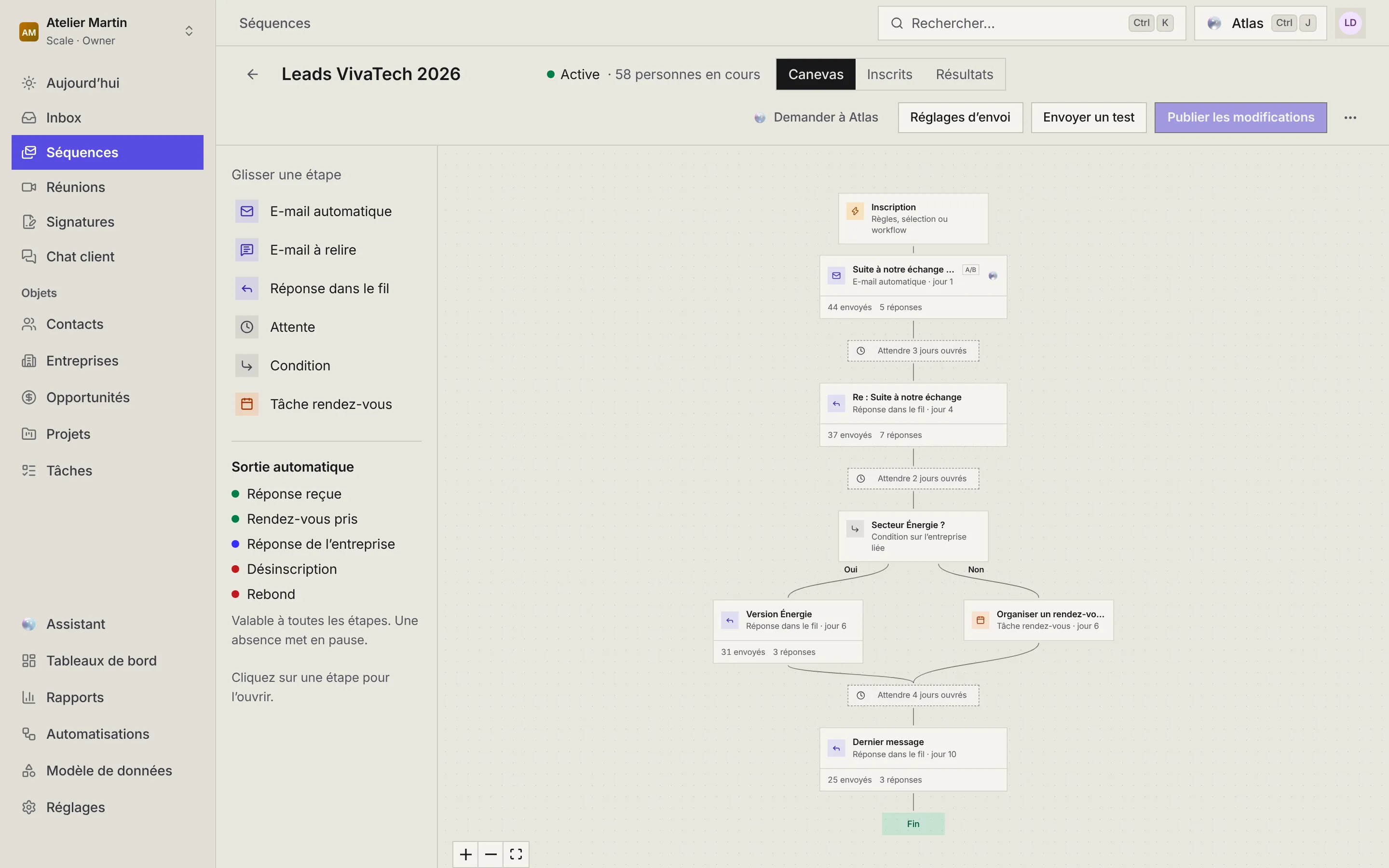Switch to the Résultats tab

coord(964,74)
